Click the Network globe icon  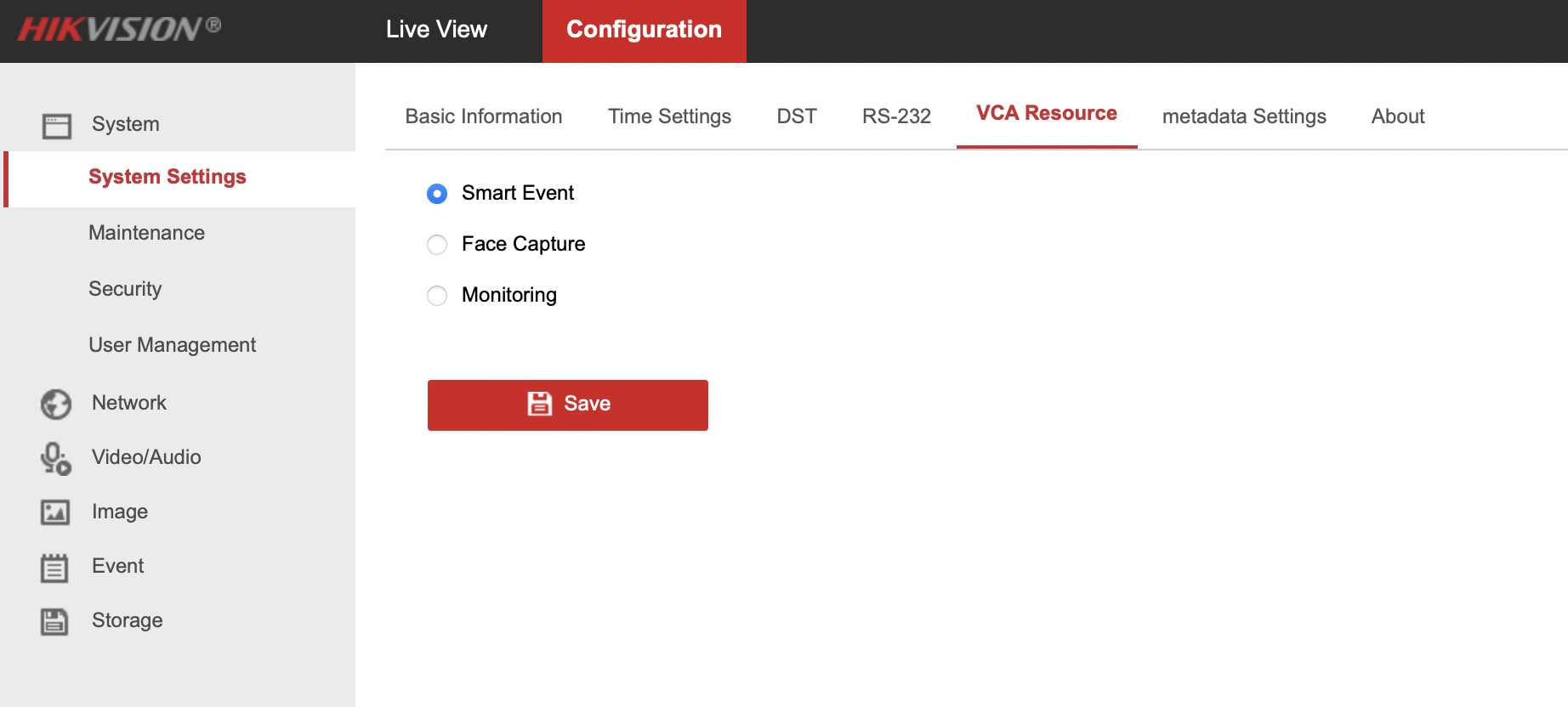[56, 404]
